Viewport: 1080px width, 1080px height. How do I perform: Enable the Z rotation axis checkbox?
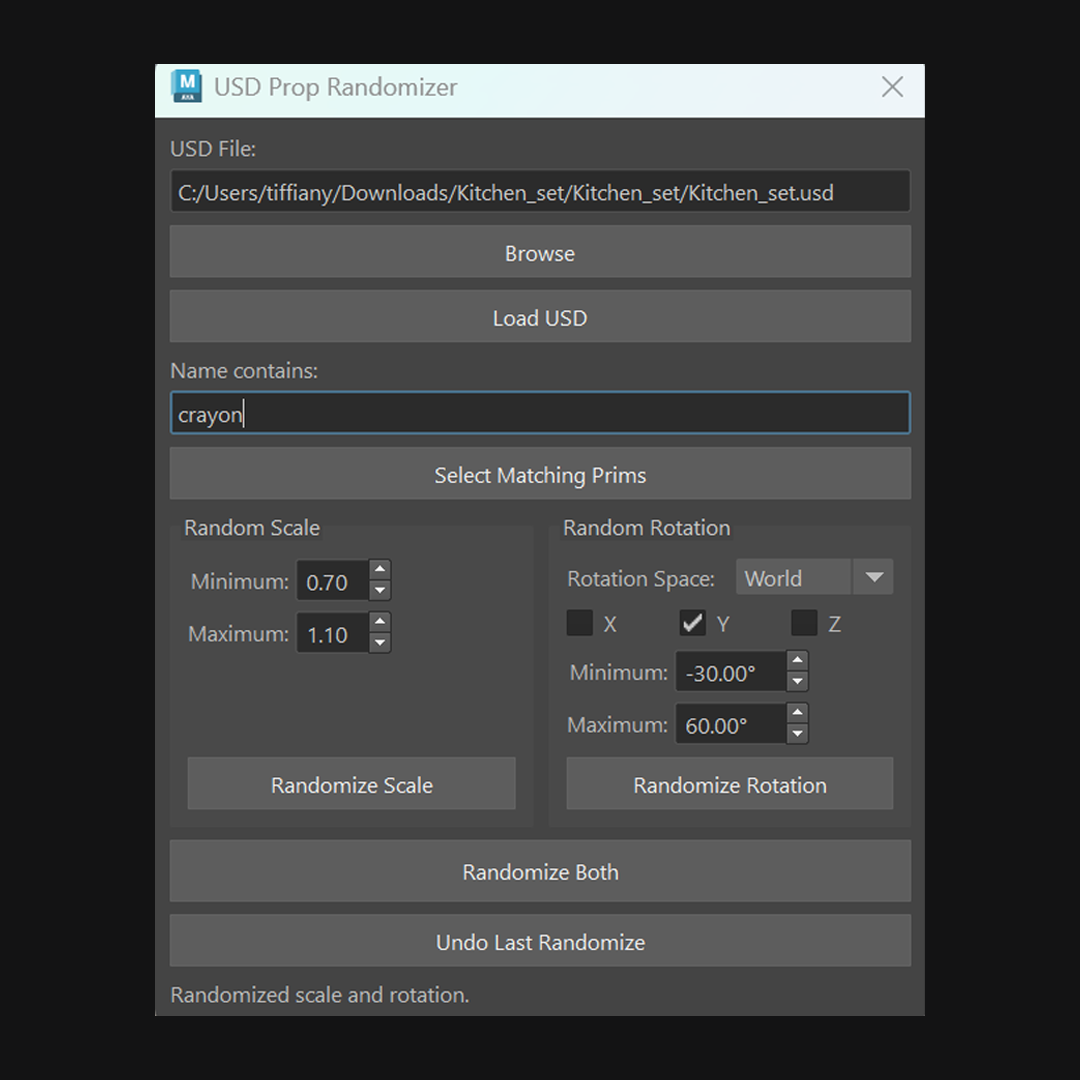click(x=804, y=623)
